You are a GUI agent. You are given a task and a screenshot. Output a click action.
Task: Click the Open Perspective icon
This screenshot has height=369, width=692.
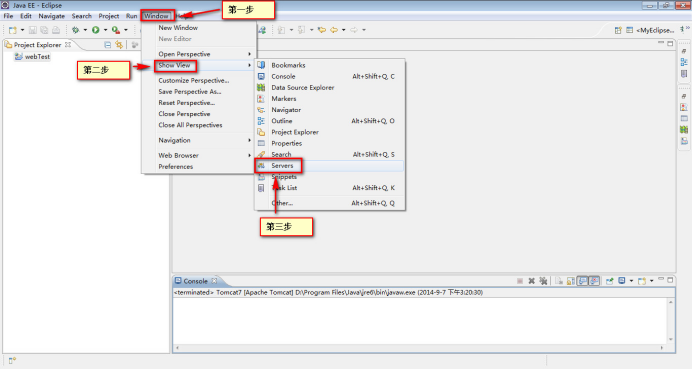618,30
